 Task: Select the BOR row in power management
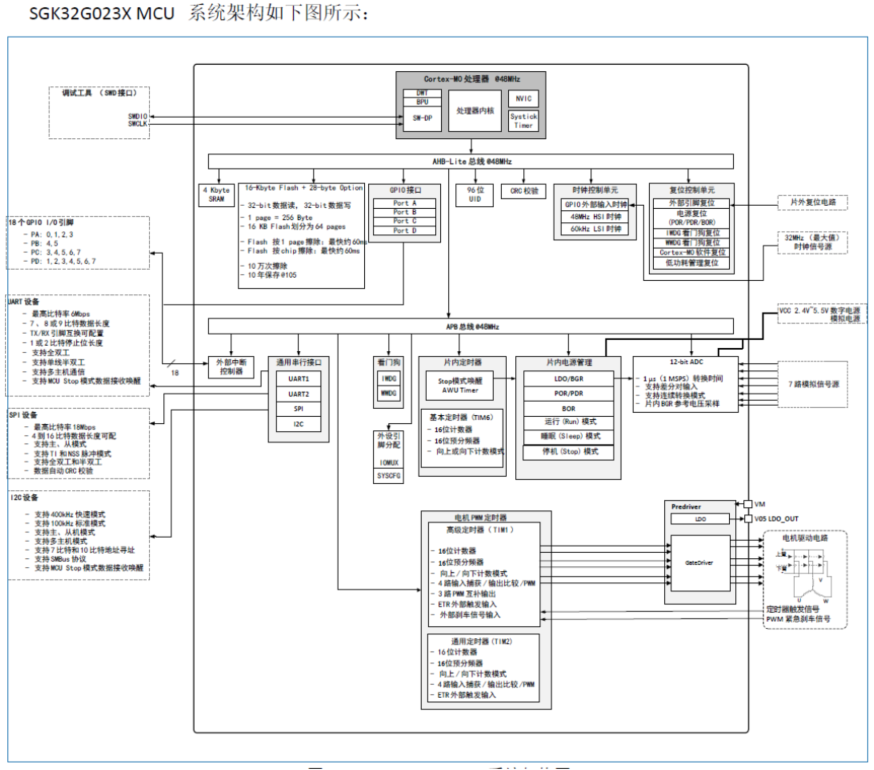(x=569, y=409)
